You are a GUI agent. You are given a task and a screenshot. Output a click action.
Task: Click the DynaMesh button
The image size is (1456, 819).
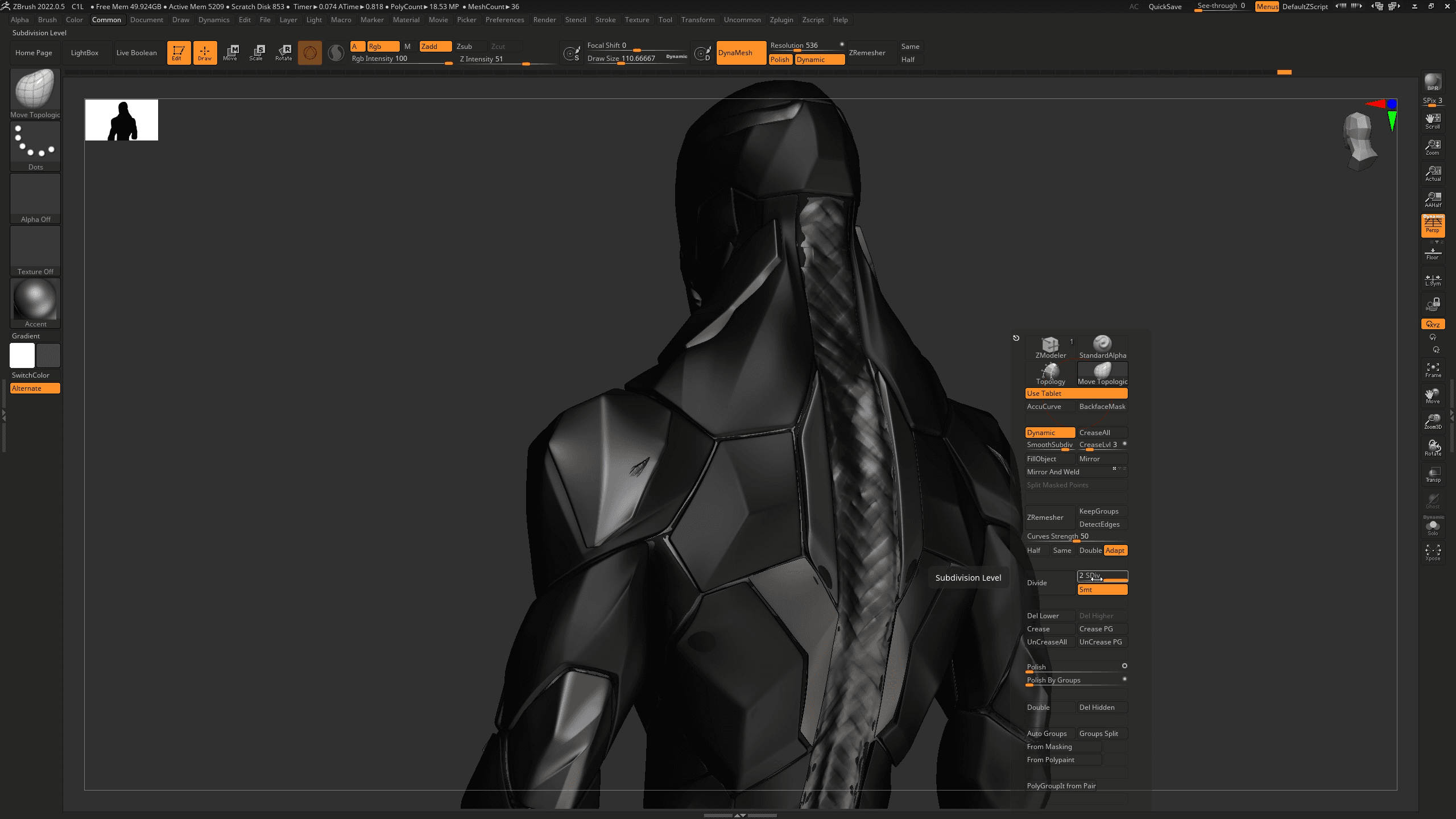737,52
